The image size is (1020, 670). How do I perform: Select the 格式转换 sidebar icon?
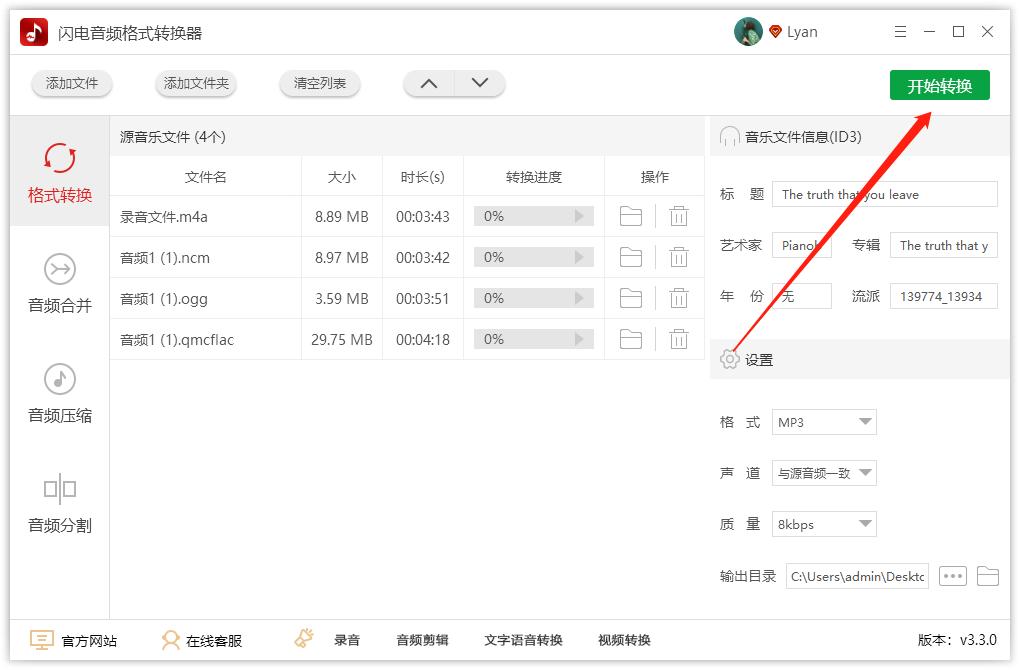(x=60, y=158)
